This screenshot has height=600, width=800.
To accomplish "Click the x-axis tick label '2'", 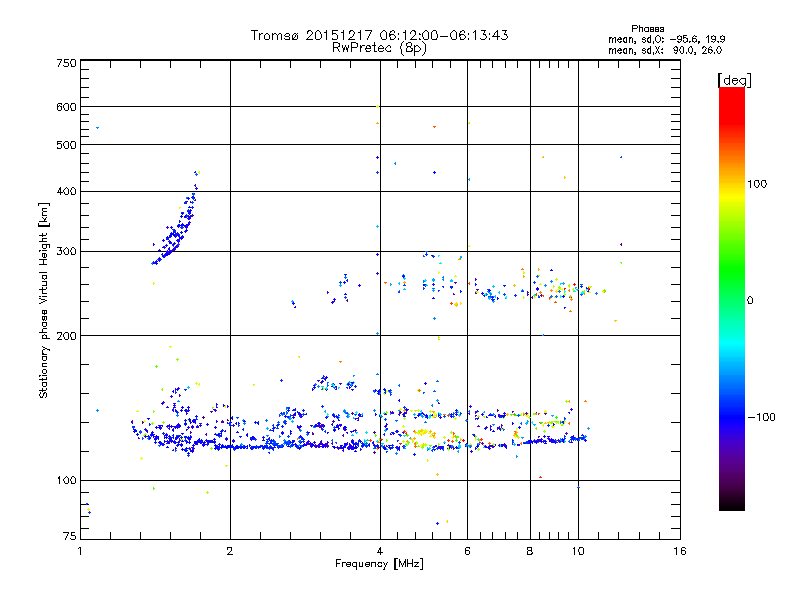I will (x=230, y=551).
